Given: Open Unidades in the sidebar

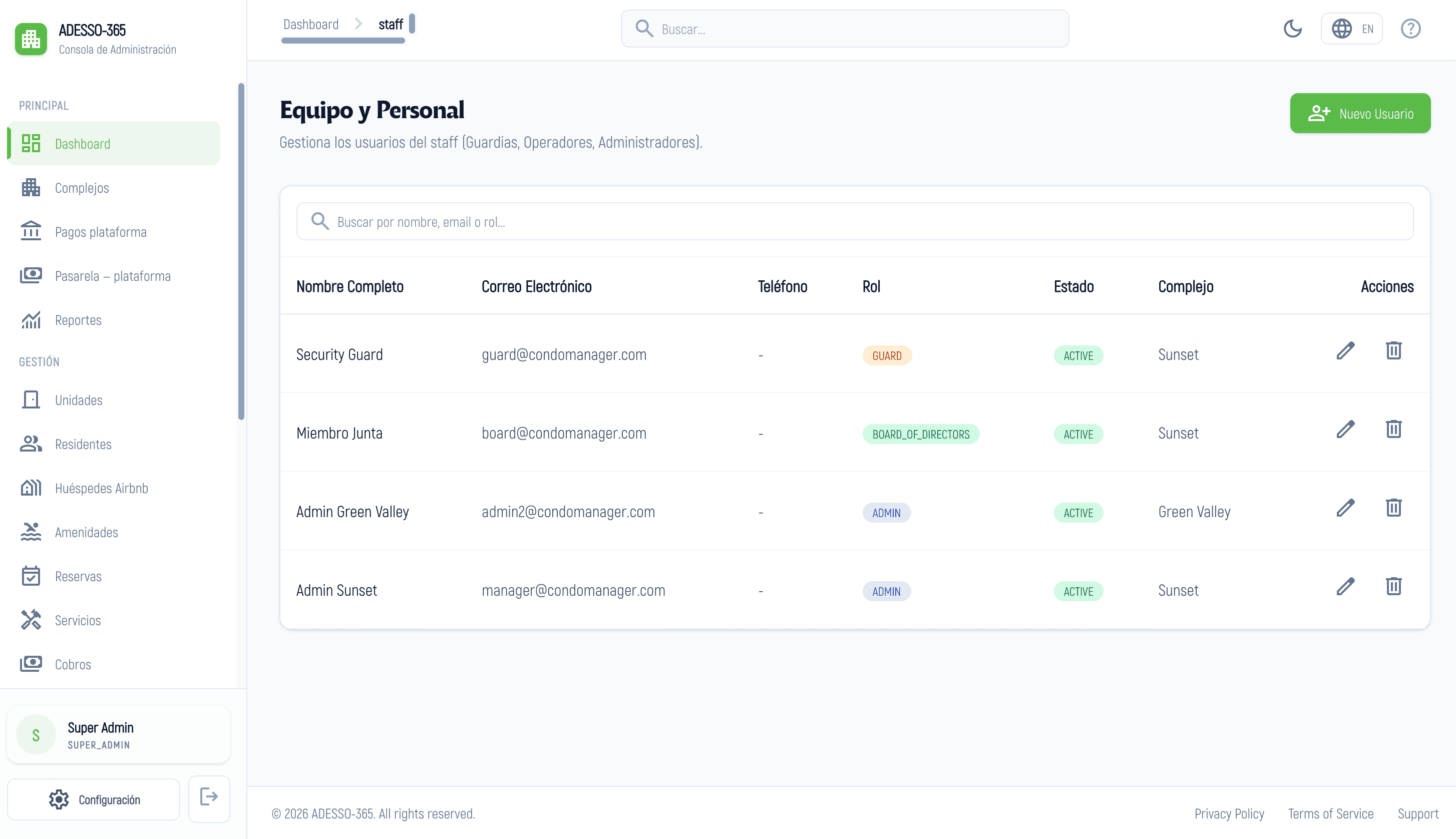Looking at the screenshot, I should point(114,400).
